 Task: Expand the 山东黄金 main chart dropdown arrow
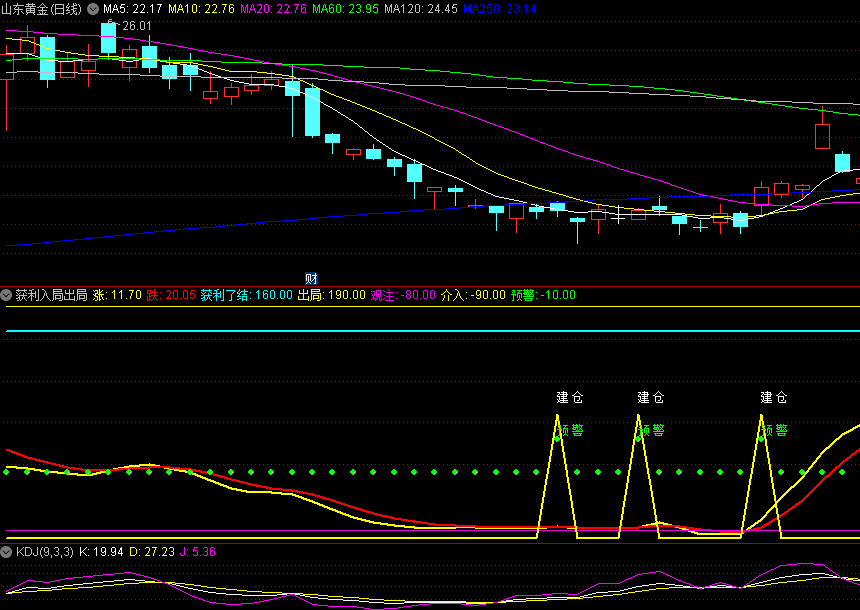tap(93, 9)
